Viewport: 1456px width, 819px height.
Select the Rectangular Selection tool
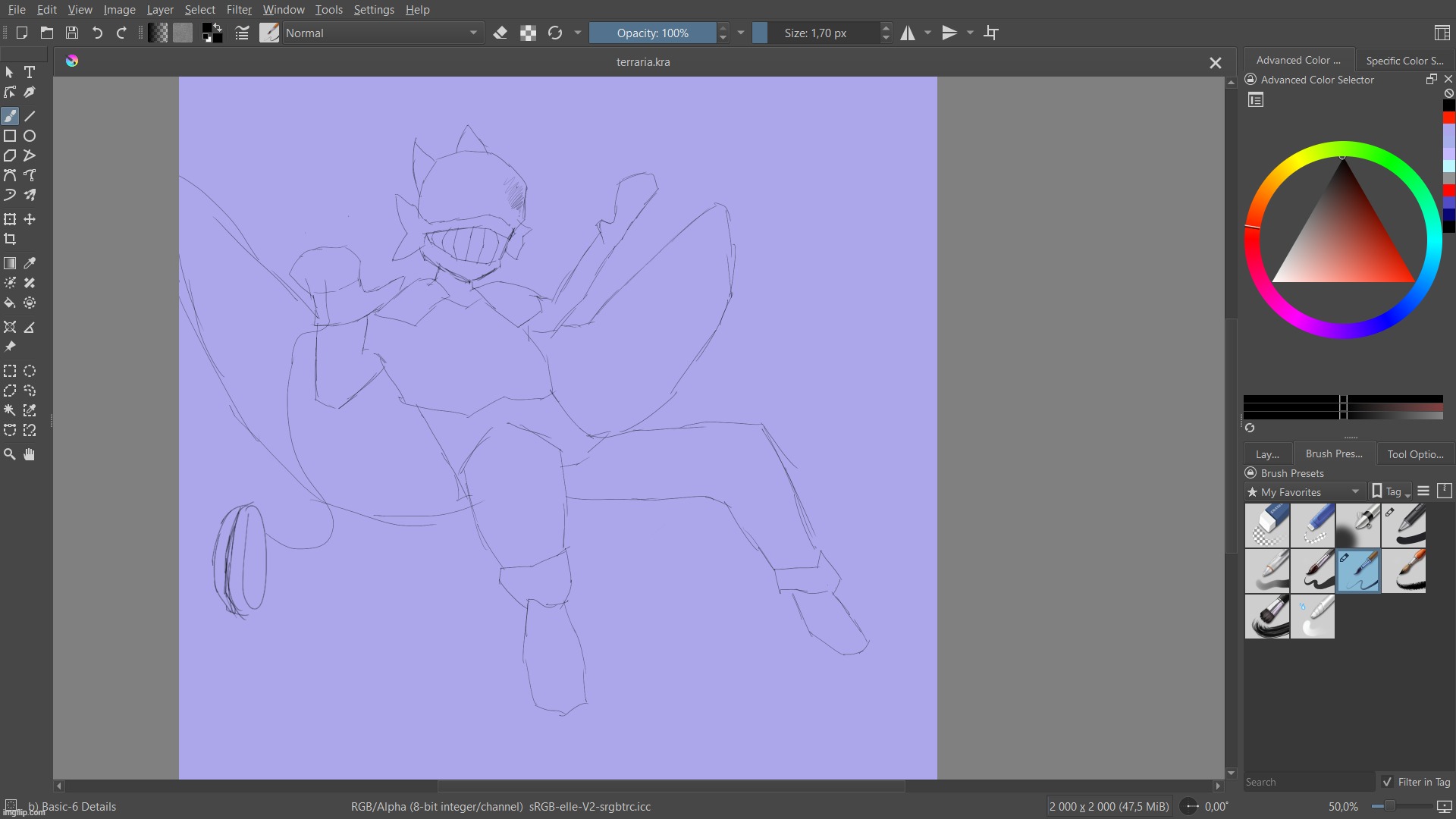10,371
